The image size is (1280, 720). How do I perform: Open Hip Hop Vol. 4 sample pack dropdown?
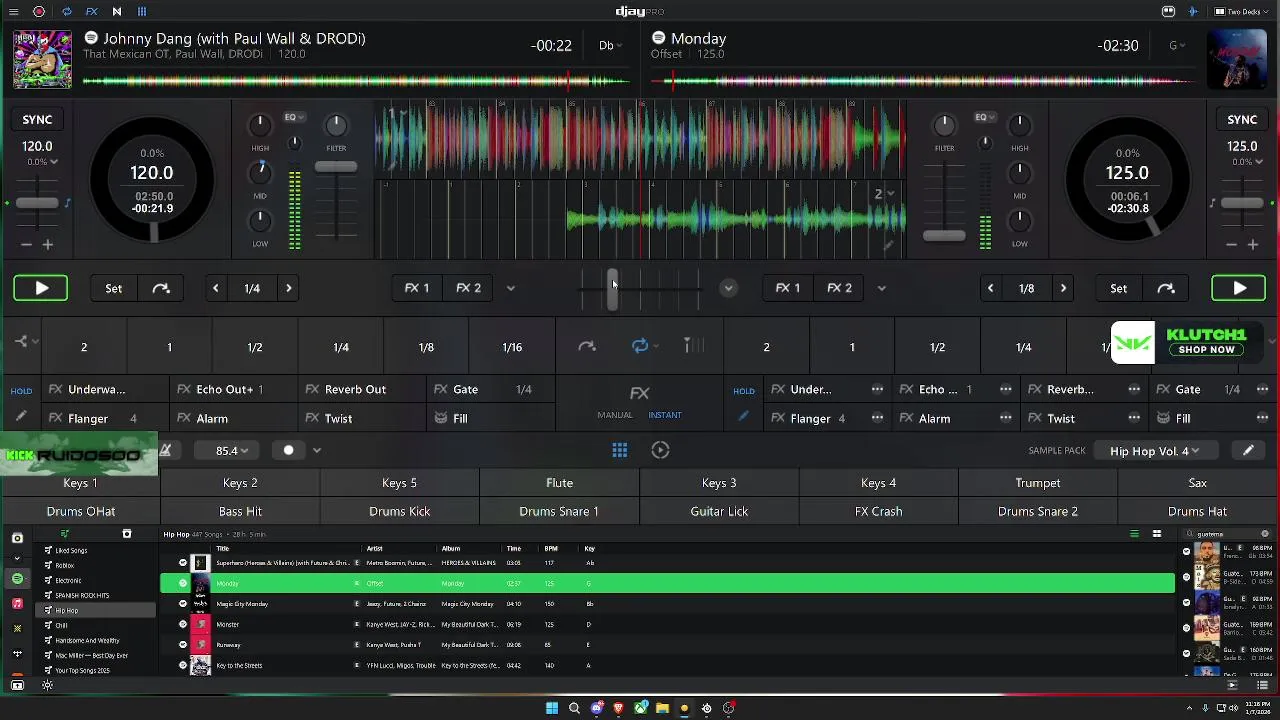click(x=1154, y=451)
